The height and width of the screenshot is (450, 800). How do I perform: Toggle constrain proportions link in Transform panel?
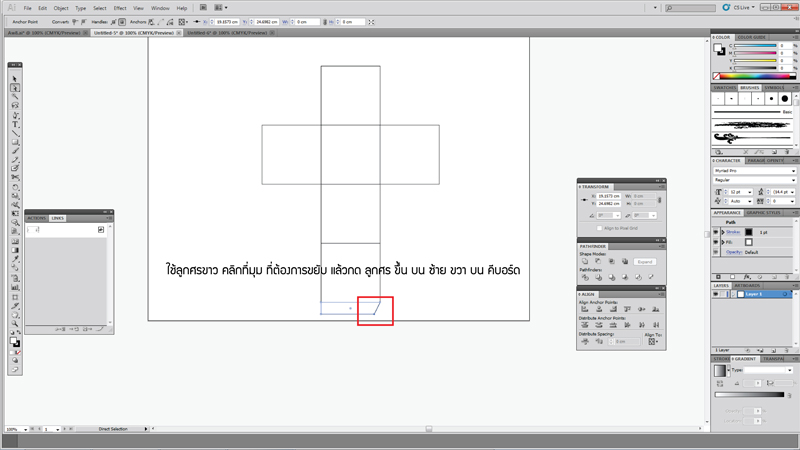coord(660,200)
